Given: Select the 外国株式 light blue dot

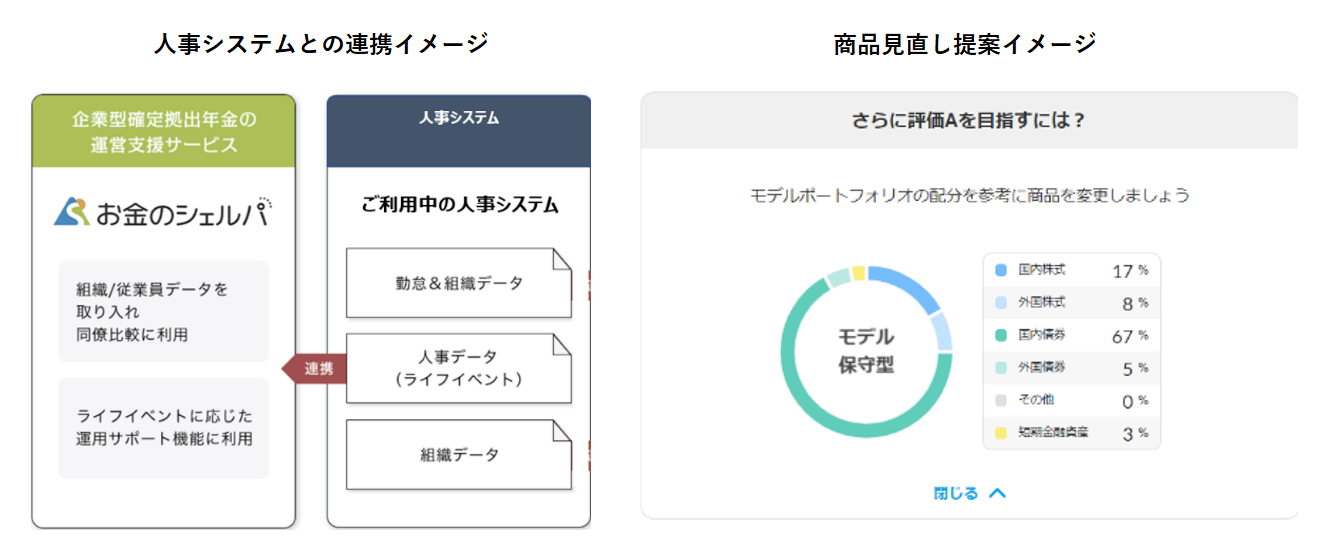Looking at the screenshot, I should click(1000, 303).
